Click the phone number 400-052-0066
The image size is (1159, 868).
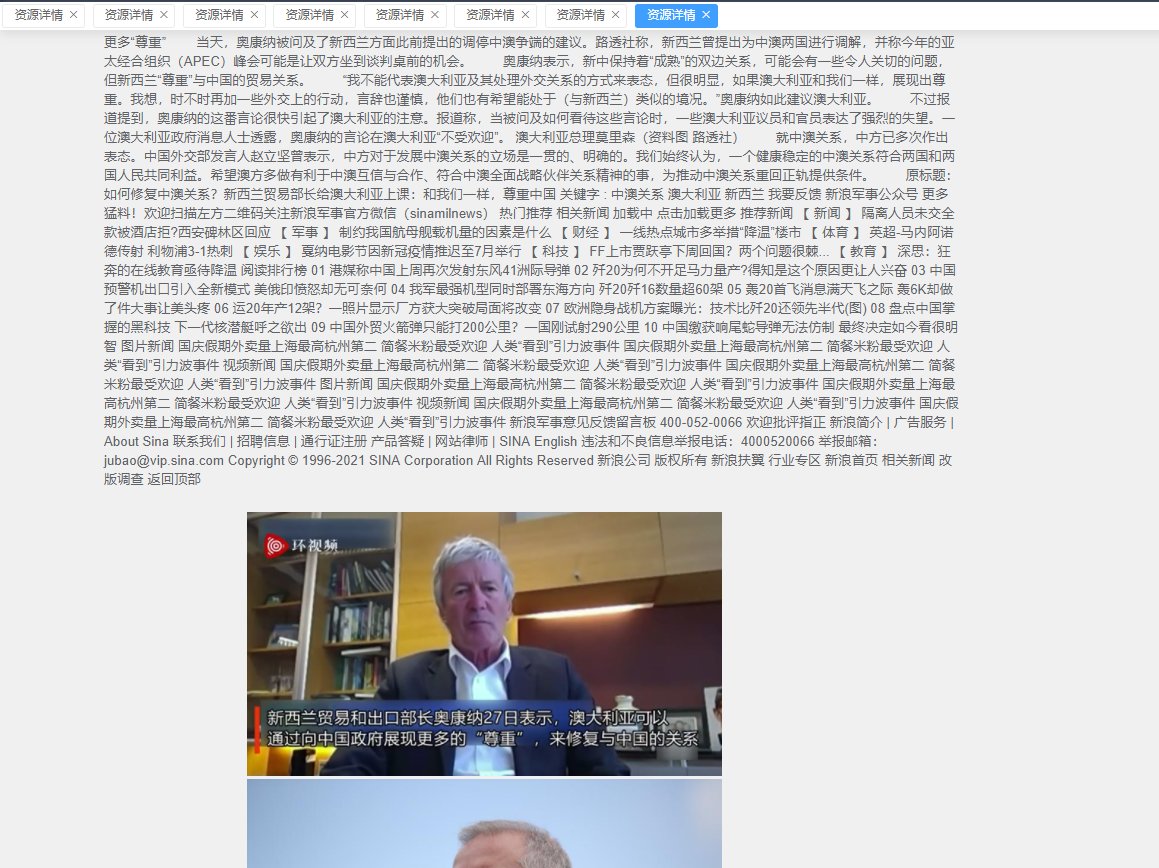tap(701, 422)
